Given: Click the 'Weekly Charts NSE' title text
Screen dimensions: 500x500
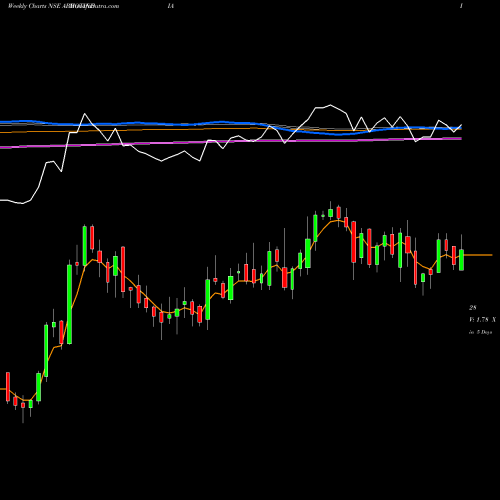Looking at the screenshot, I should [x=34, y=6].
